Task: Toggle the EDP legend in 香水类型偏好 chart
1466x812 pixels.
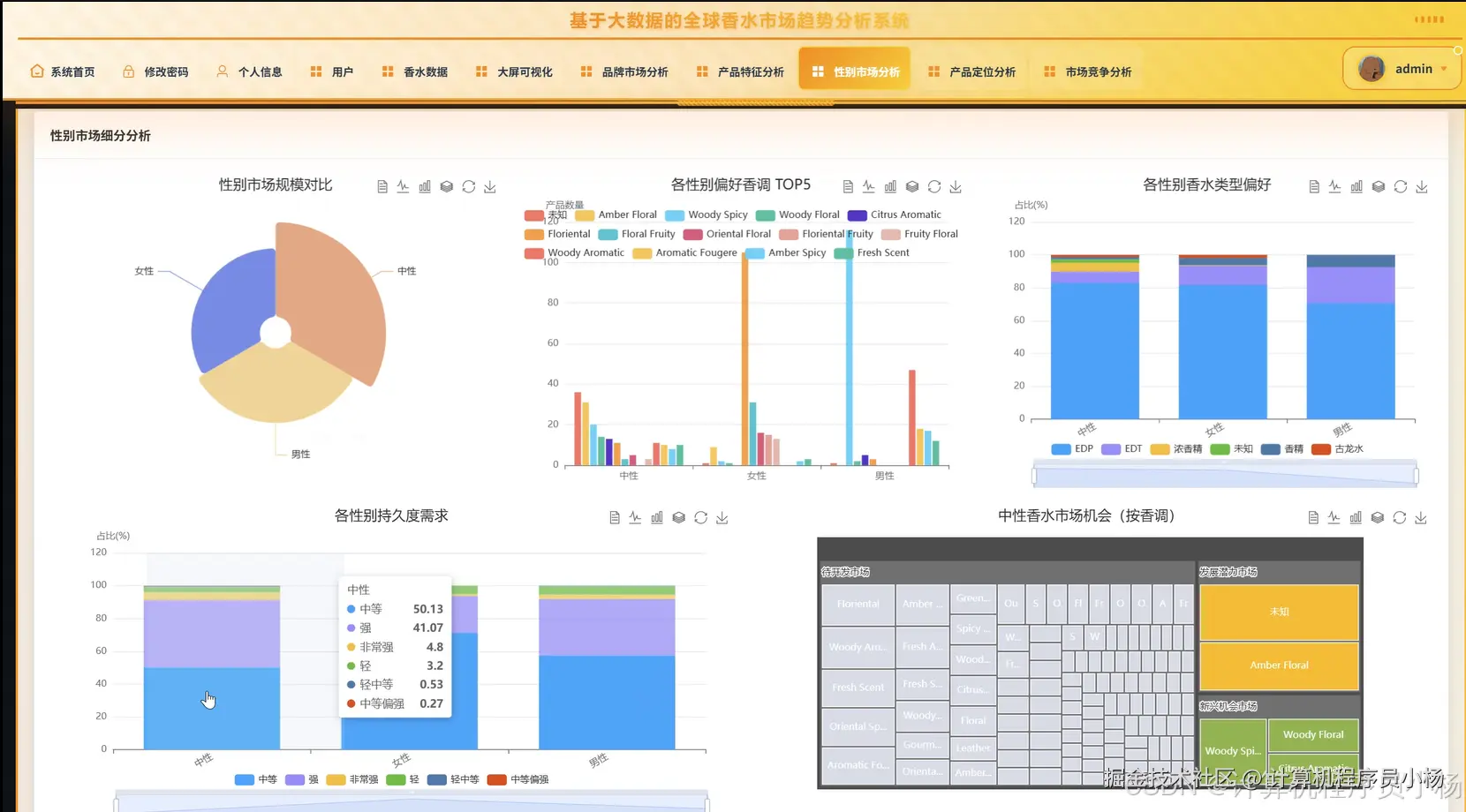Action: coord(1072,449)
